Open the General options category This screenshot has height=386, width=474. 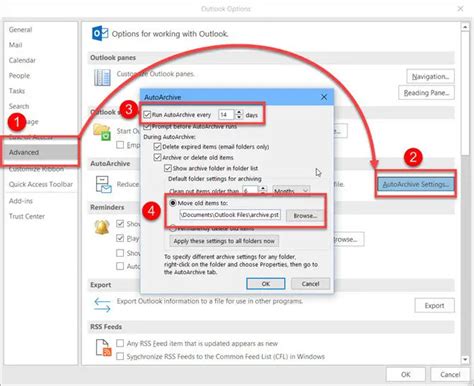tap(20, 30)
